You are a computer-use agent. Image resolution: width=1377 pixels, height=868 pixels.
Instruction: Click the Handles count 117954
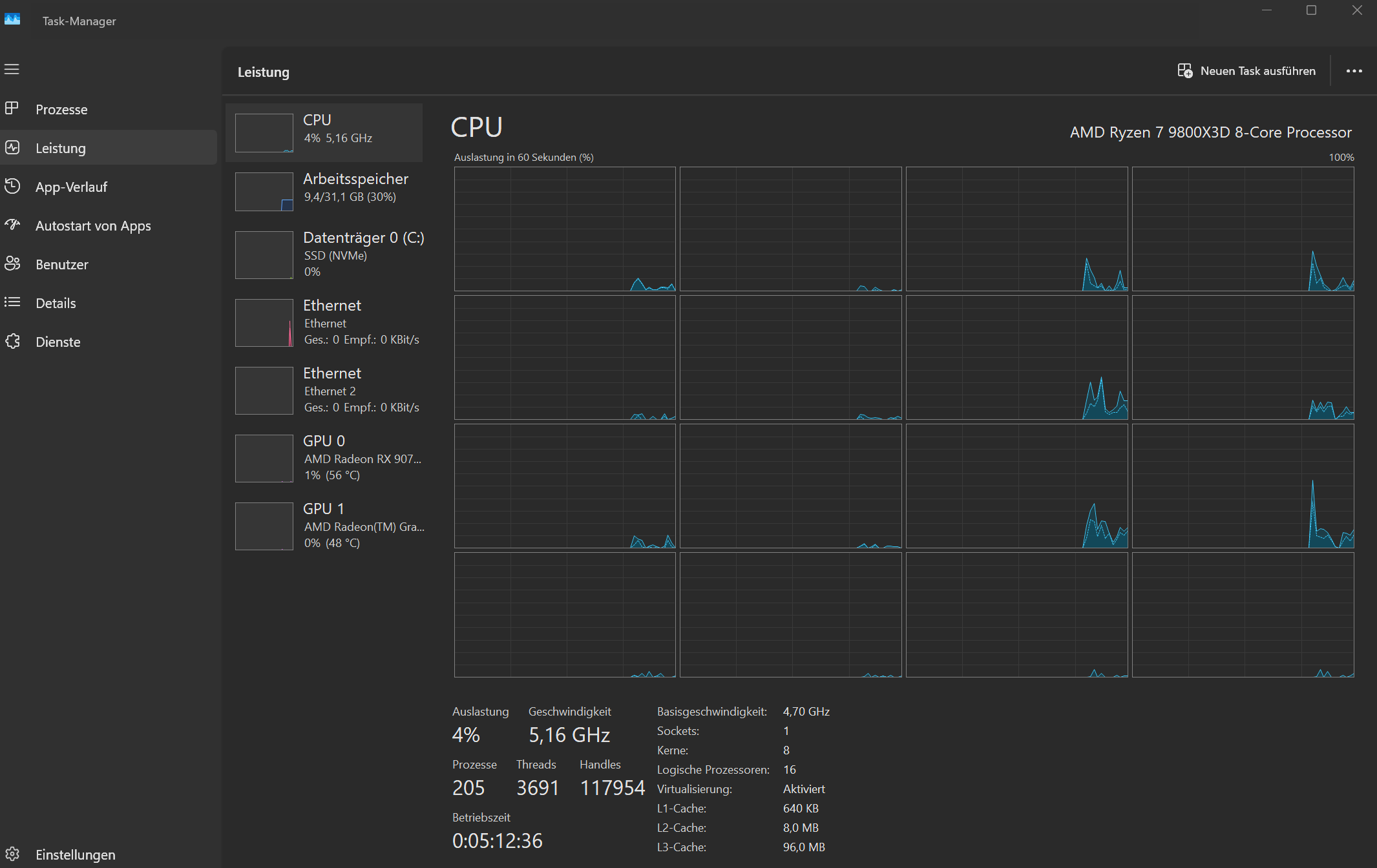coord(613,788)
